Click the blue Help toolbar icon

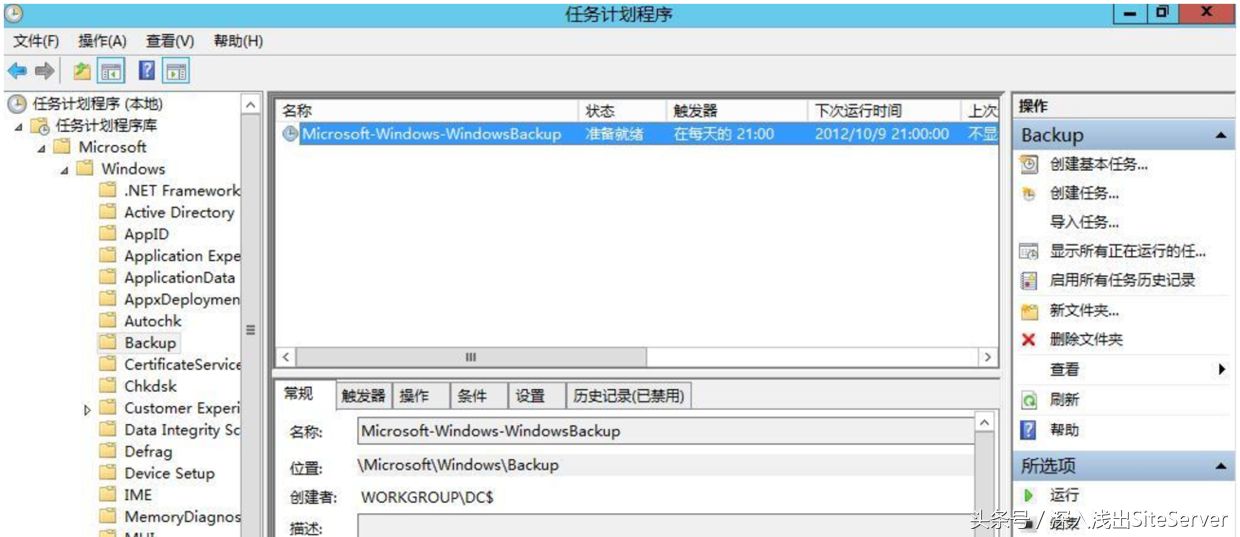147,71
